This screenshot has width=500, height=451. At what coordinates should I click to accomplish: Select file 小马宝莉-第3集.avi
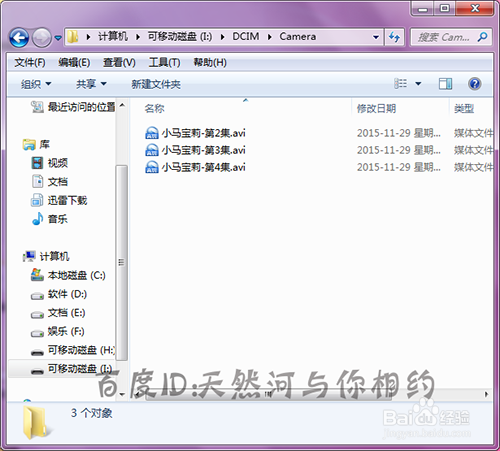(x=203, y=150)
